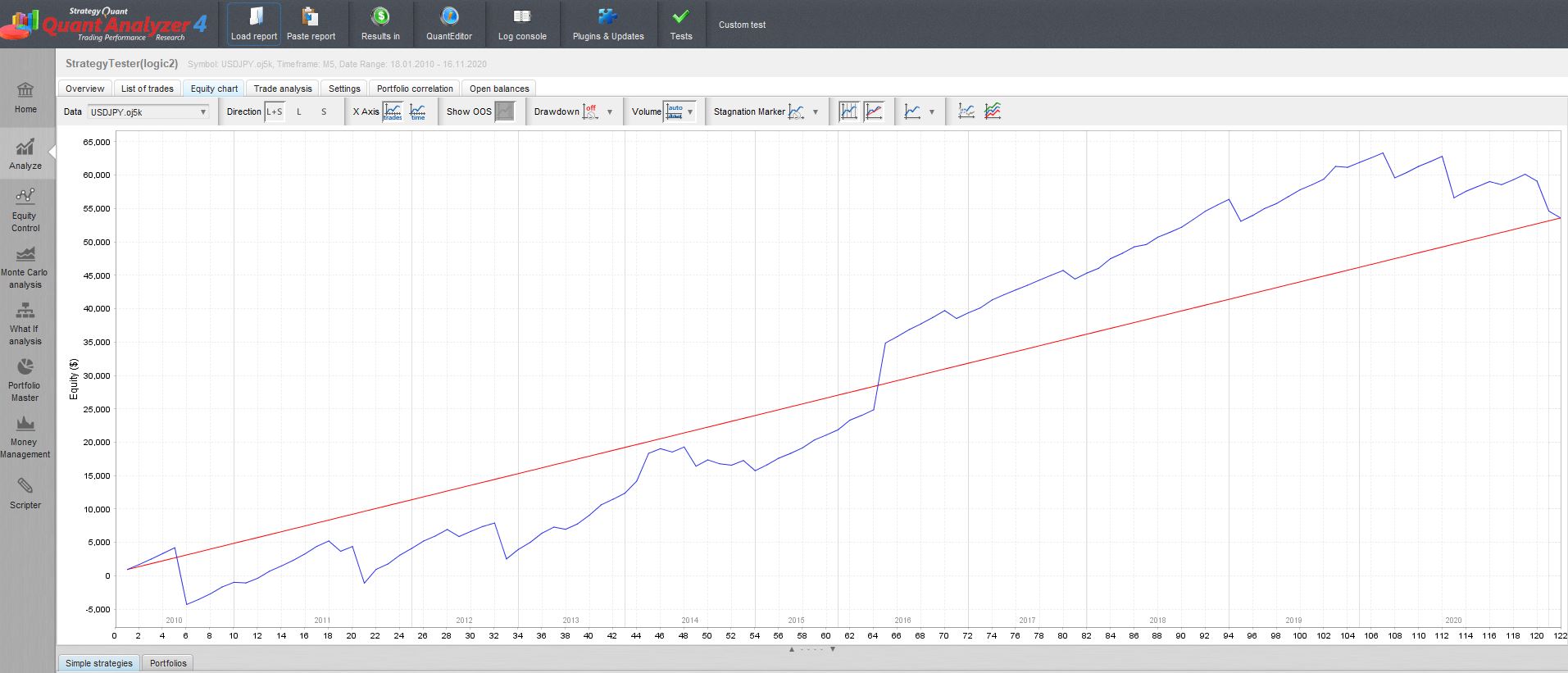Click the 2020 year label on the chart
Image resolution: width=1568 pixels, height=673 pixels.
[x=1453, y=621]
